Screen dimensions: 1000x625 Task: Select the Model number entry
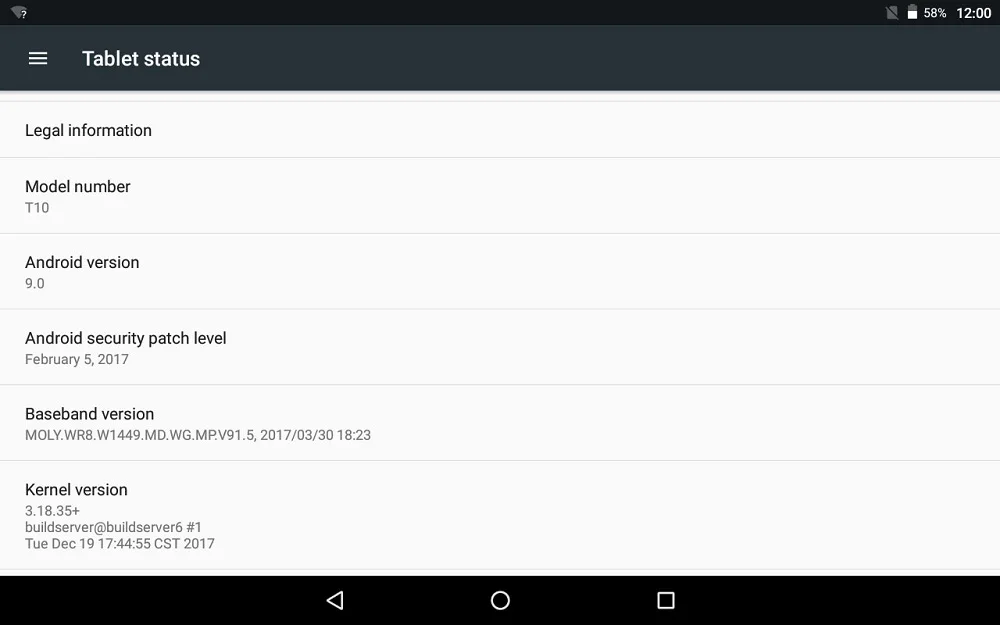tap(500, 196)
